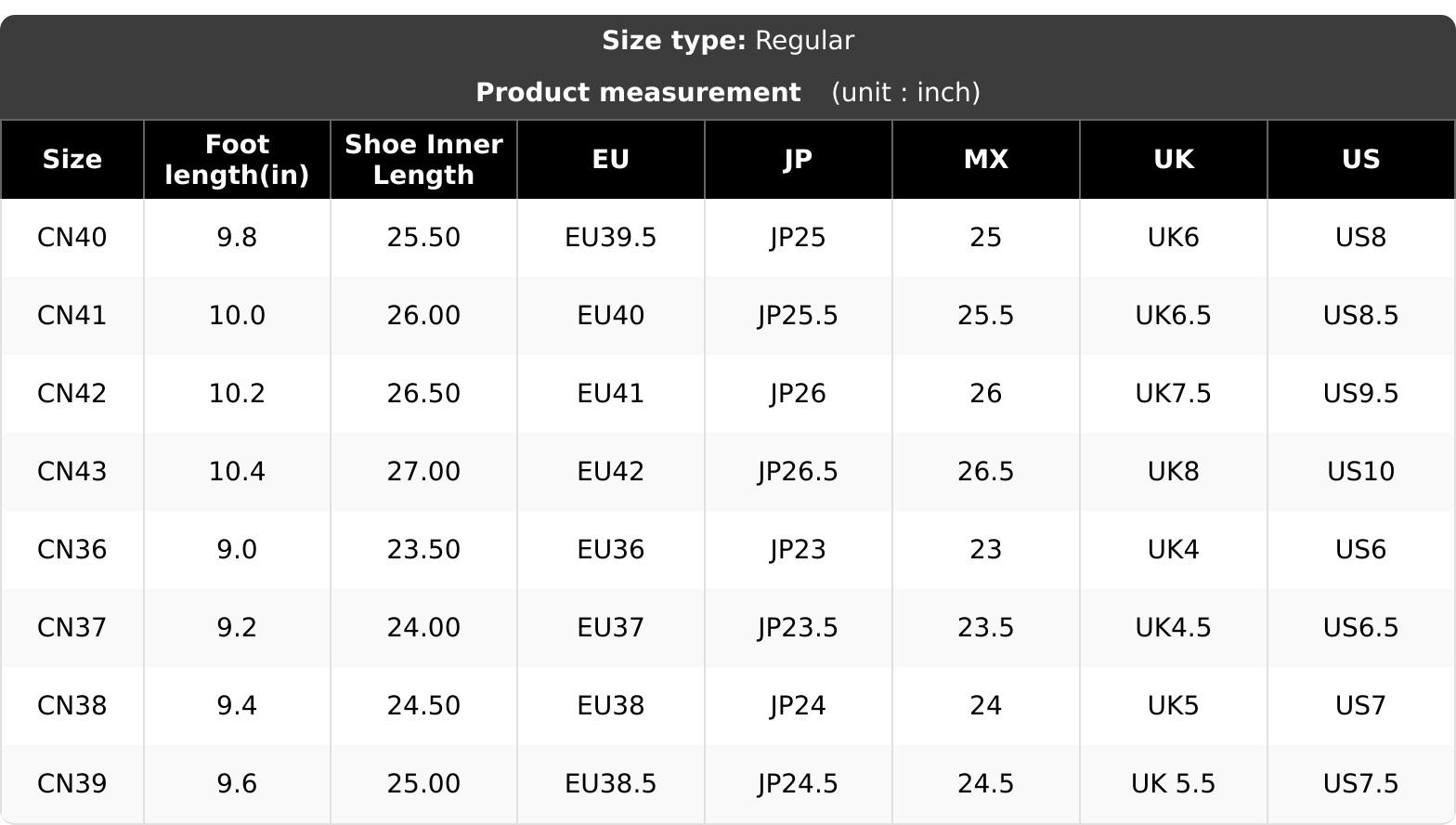Viewport: 1456px width, 825px height.
Task: Click the Size column header
Action: pyautogui.click(x=72, y=160)
